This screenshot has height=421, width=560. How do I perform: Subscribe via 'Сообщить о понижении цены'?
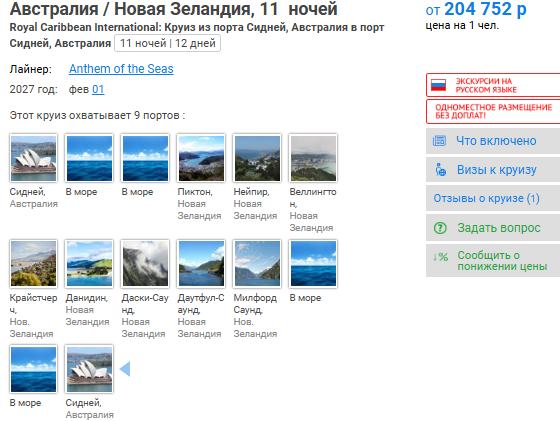(x=493, y=261)
